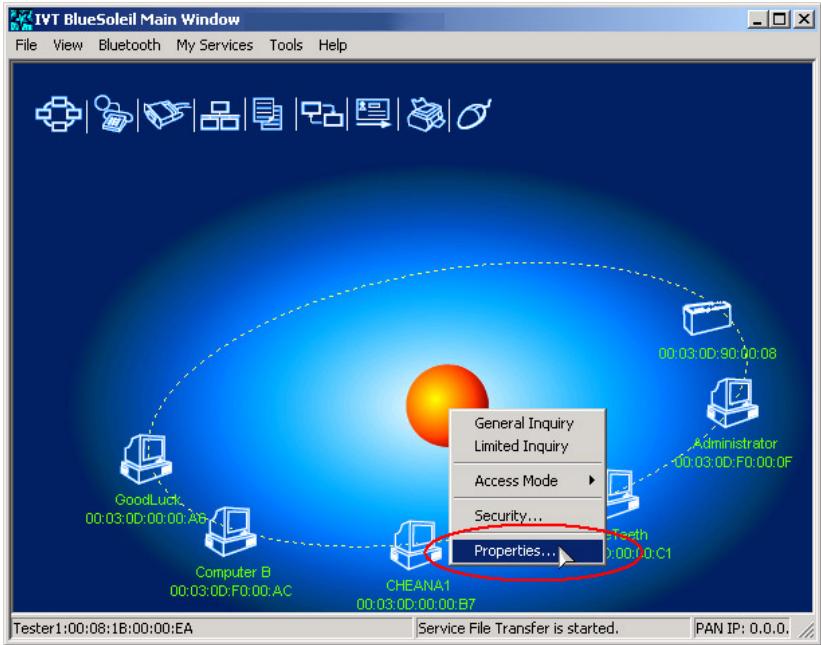Click the BlueSoleil title bar icon
Screen dimensions: 821x645
coord(20,20)
